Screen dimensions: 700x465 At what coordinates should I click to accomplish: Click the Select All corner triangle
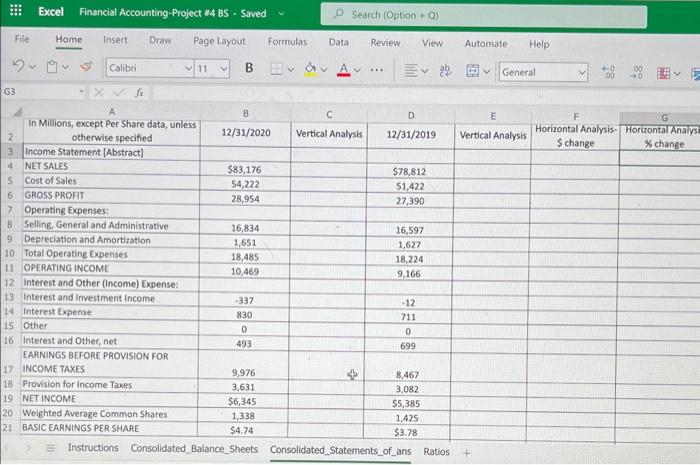pyautogui.click(x=17, y=112)
